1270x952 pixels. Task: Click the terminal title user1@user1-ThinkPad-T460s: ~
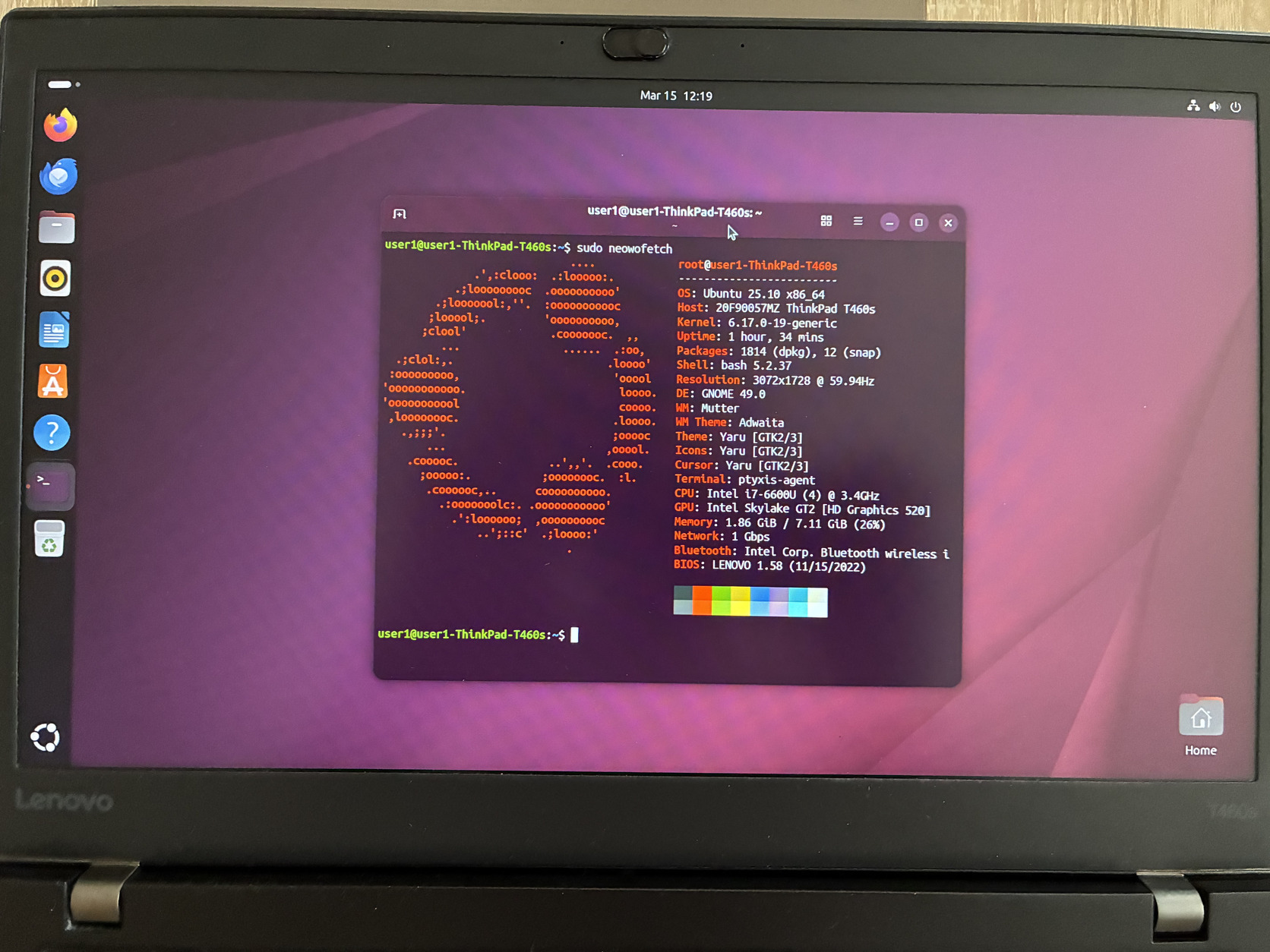pos(674,212)
